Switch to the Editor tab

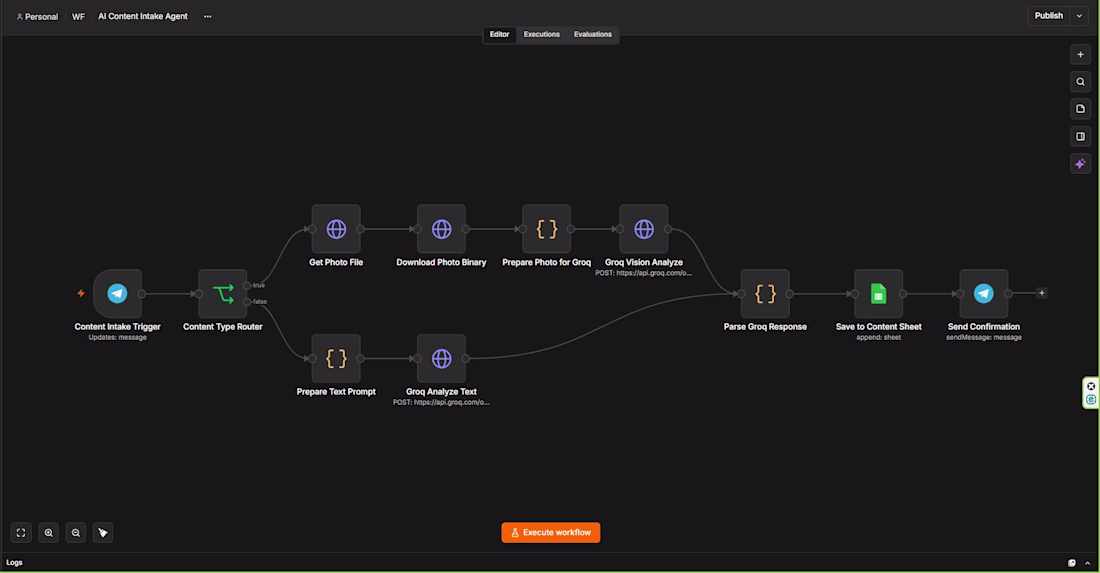pyautogui.click(x=499, y=34)
